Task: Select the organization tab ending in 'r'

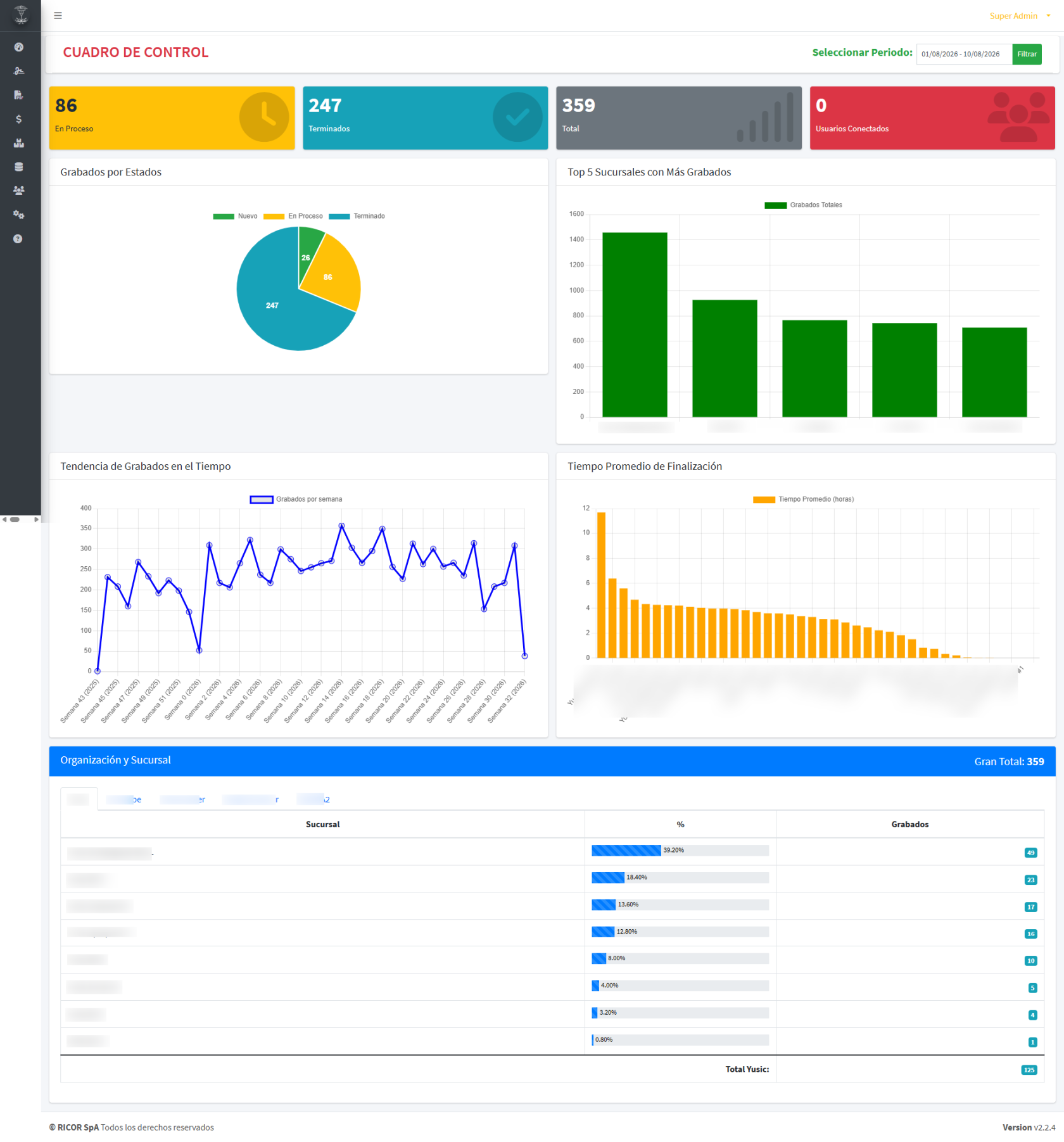Action: click(x=251, y=799)
